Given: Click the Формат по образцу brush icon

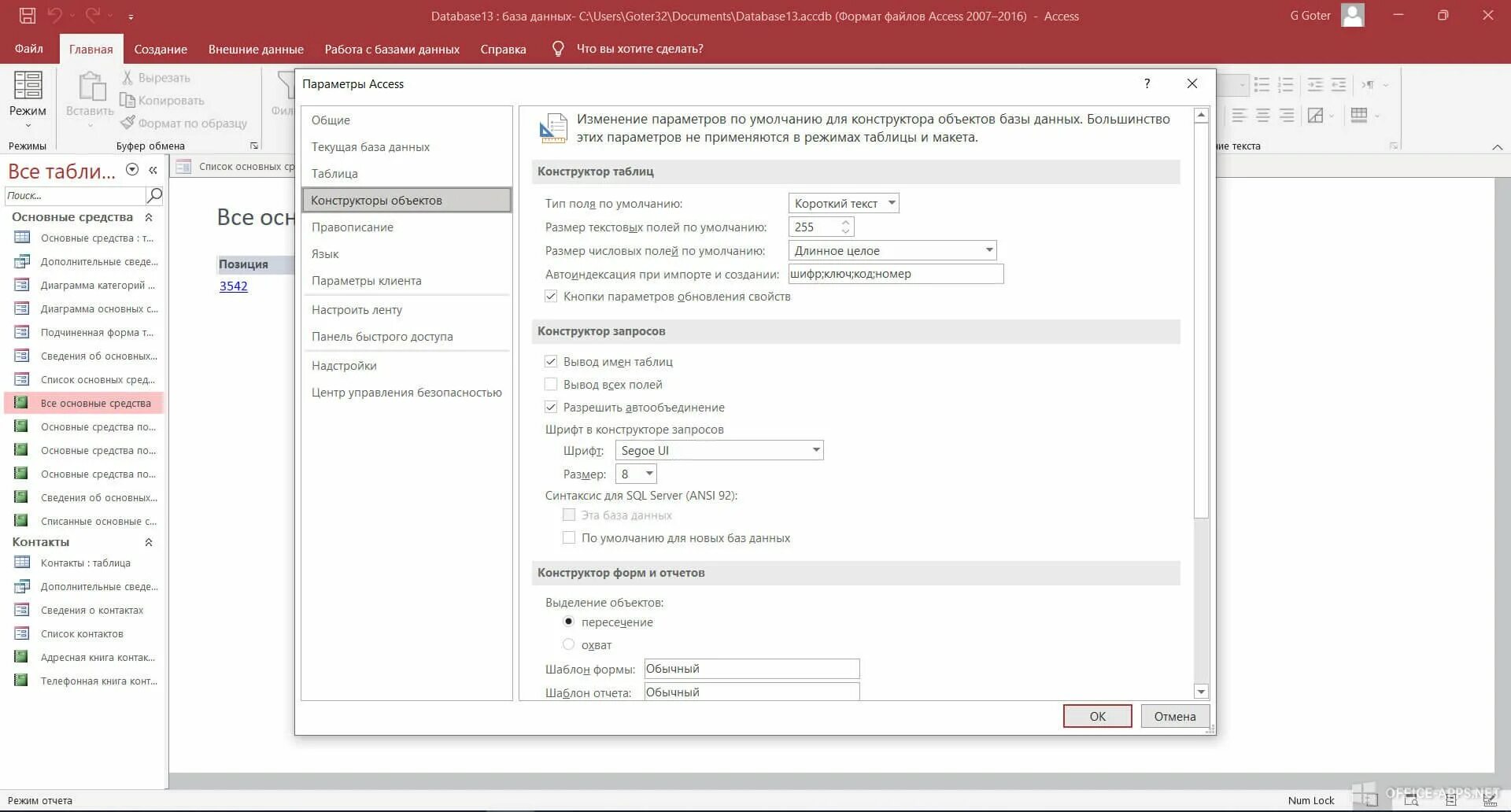Looking at the screenshot, I should coord(127,123).
